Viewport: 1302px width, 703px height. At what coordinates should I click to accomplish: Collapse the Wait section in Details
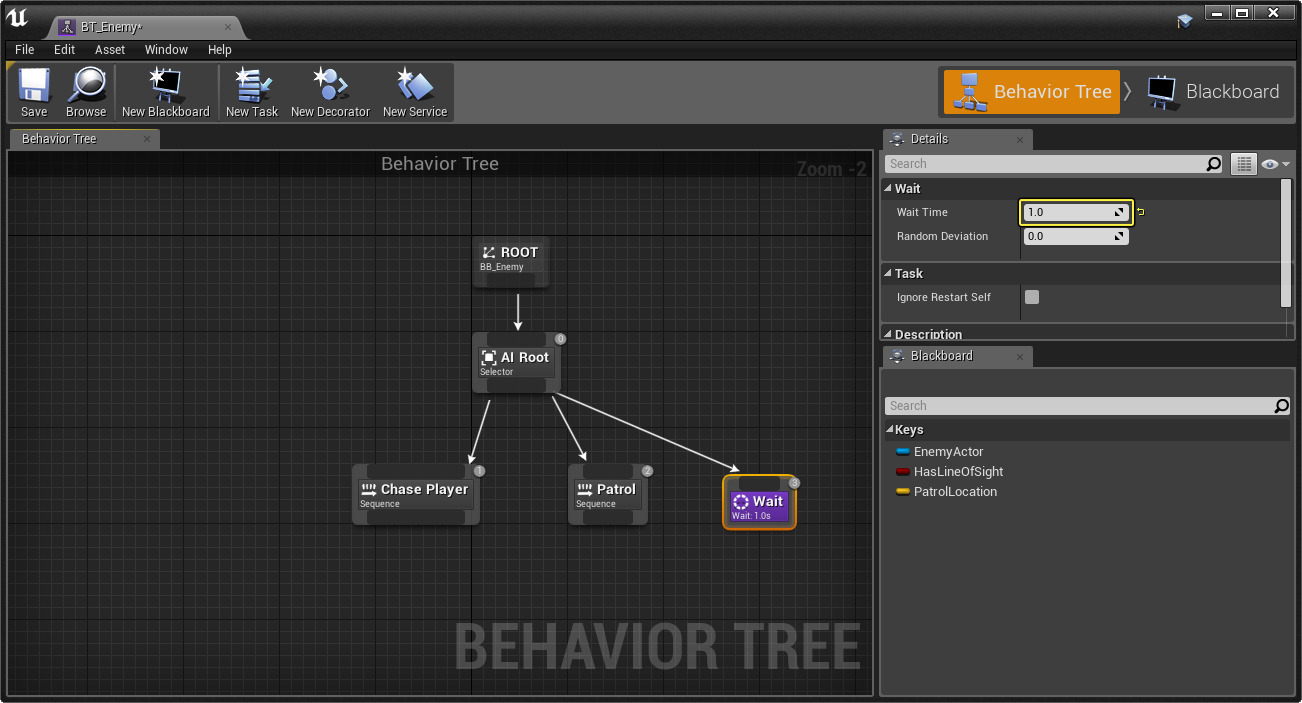(888, 189)
